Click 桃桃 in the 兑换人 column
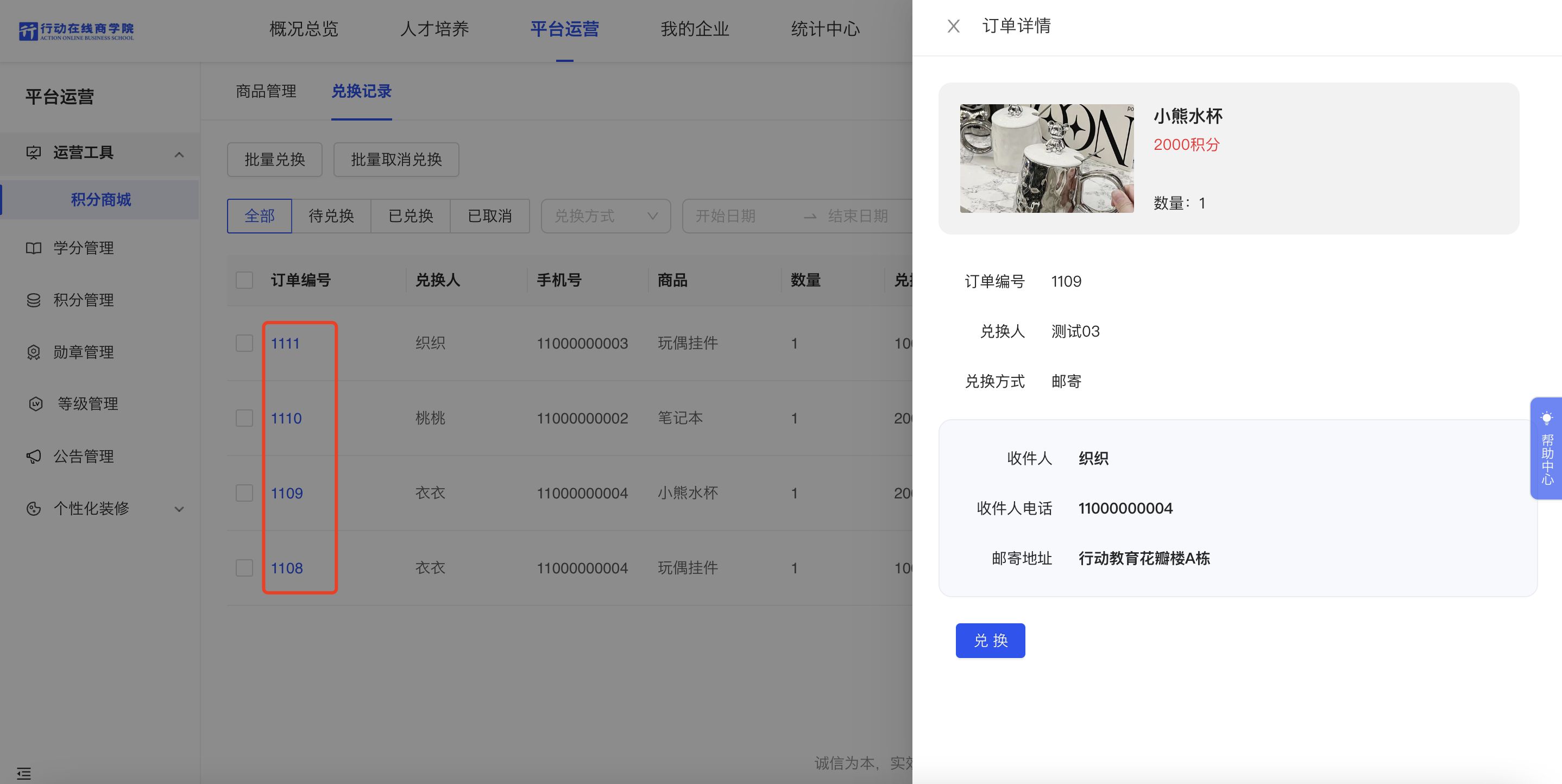The image size is (1562, 784). click(x=431, y=418)
